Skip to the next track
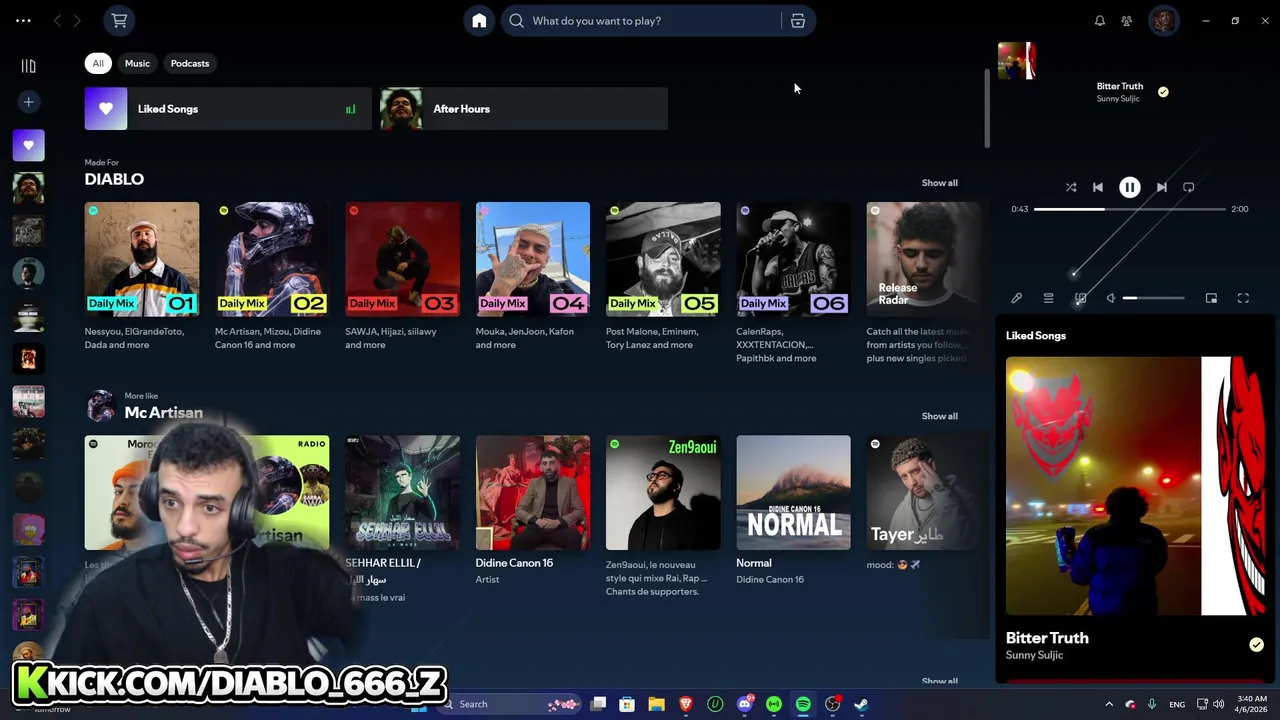The width and height of the screenshot is (1280, 720). tap(1161, 187)
